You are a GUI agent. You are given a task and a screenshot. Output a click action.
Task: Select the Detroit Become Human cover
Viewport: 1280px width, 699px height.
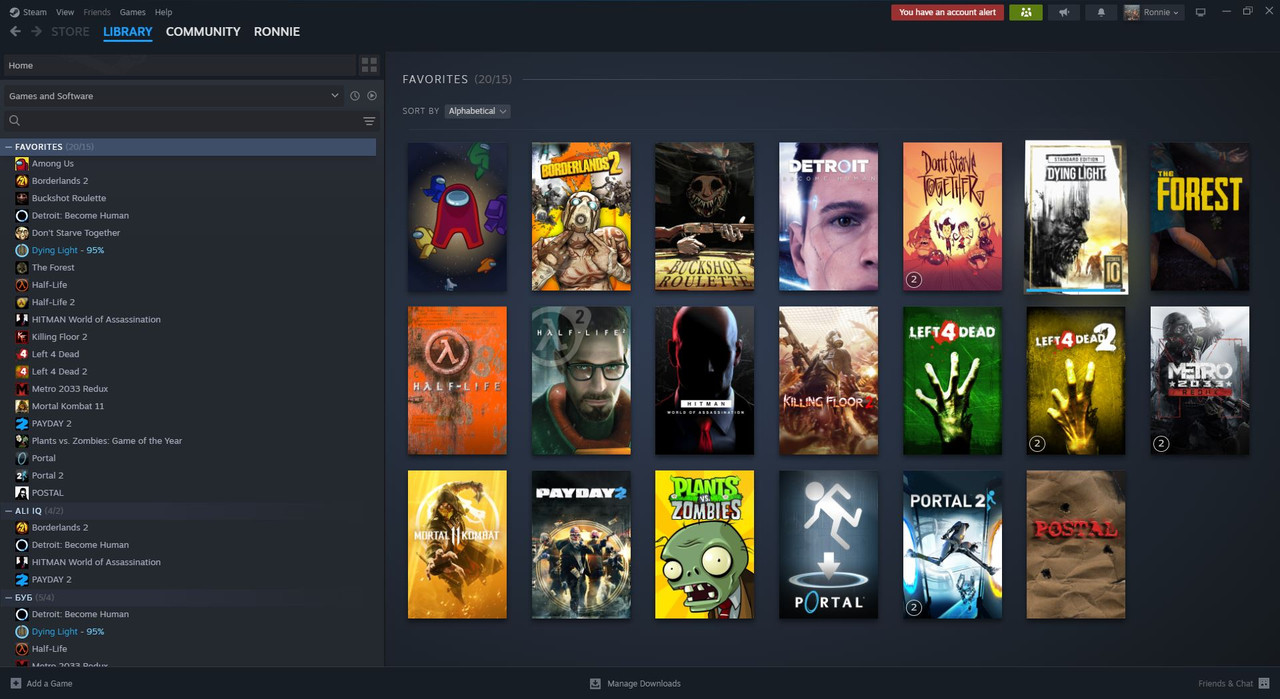coord(828,216)
